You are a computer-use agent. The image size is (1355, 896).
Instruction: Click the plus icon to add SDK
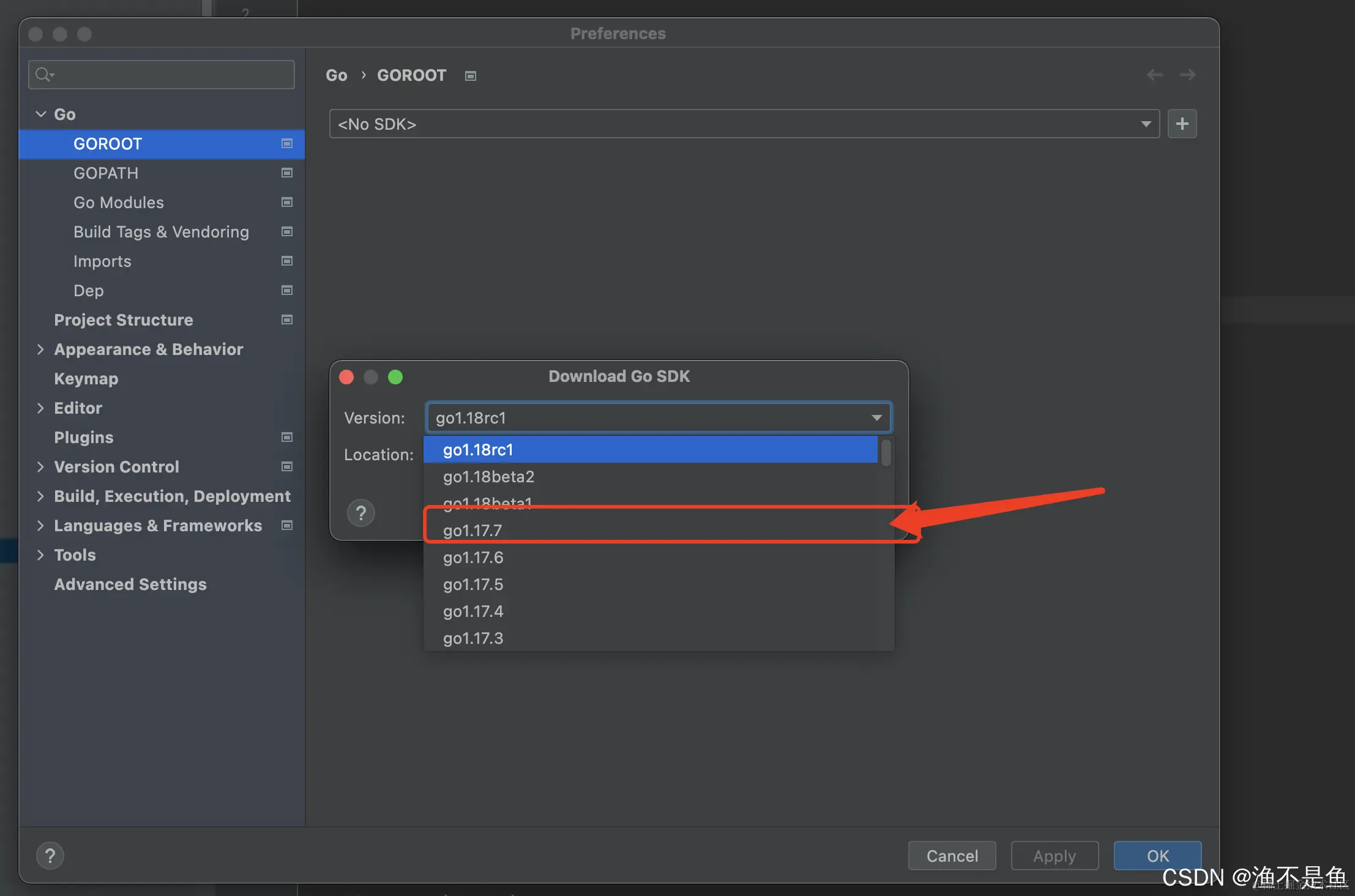tap(1182, 124)
